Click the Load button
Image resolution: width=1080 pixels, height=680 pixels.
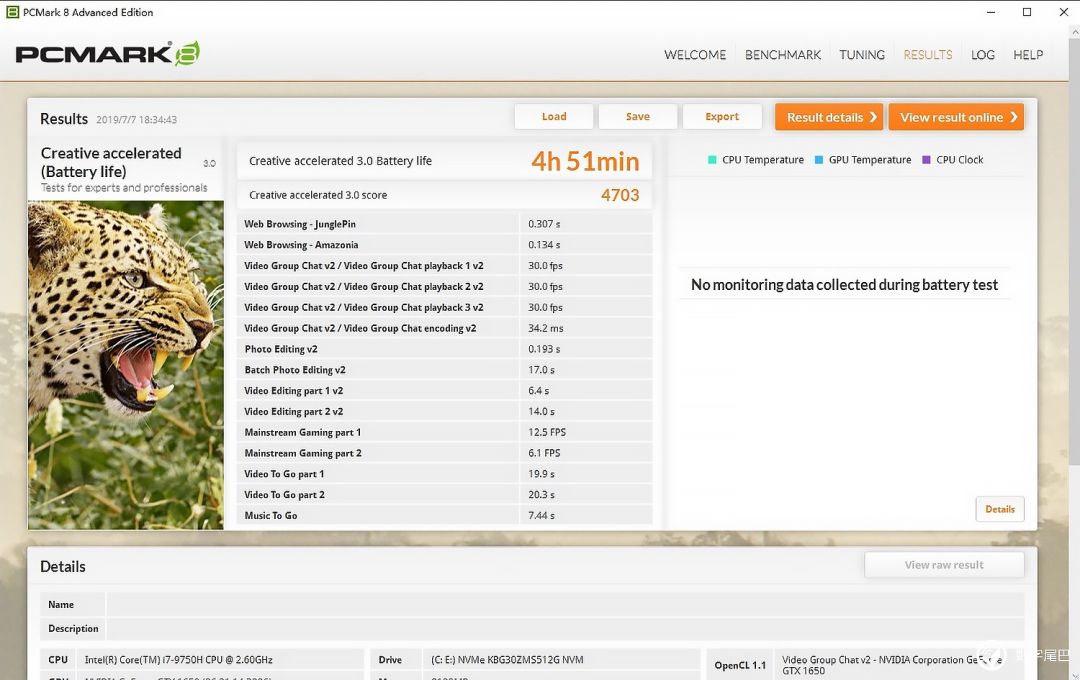click(554, 117)
